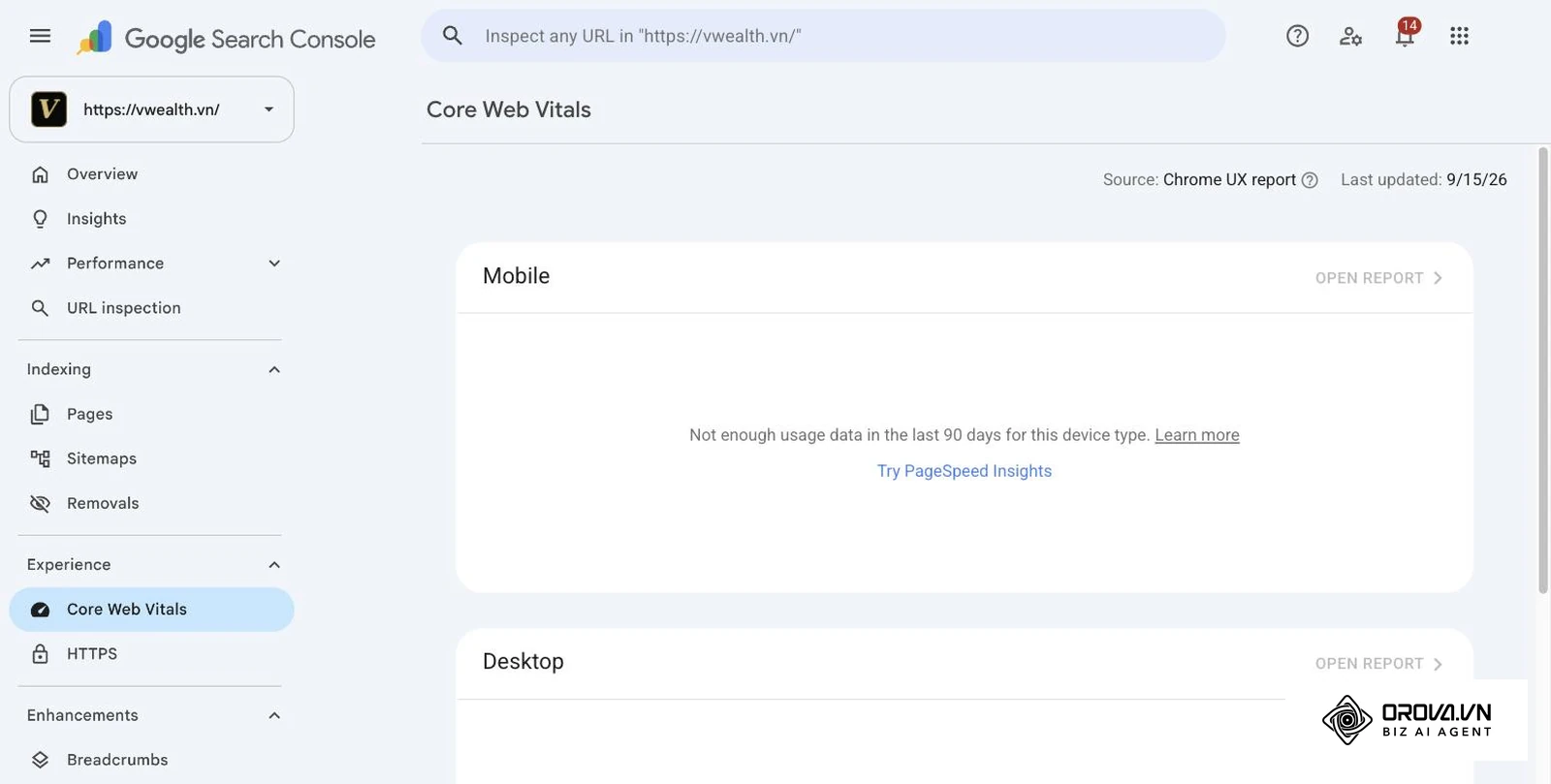Click the Mobile card title
This screenshot has height=784, width=1551.
tap(517, 276)
